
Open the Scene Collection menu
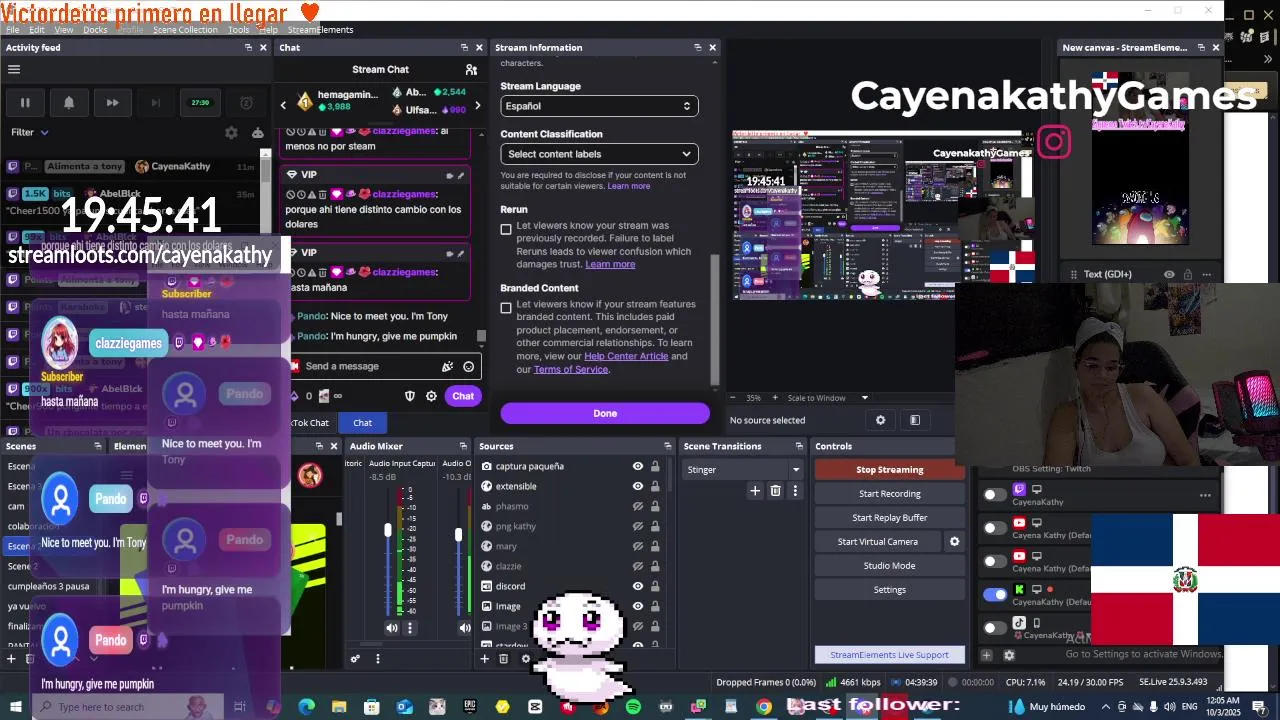click(x=185, y=30)
